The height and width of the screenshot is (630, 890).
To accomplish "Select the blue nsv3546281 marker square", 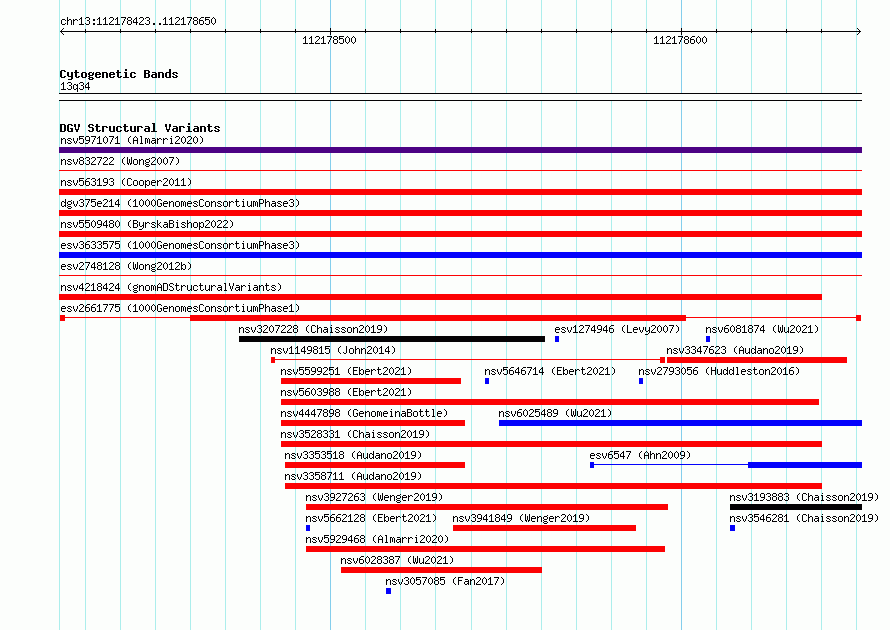I will tap(732, 528).
